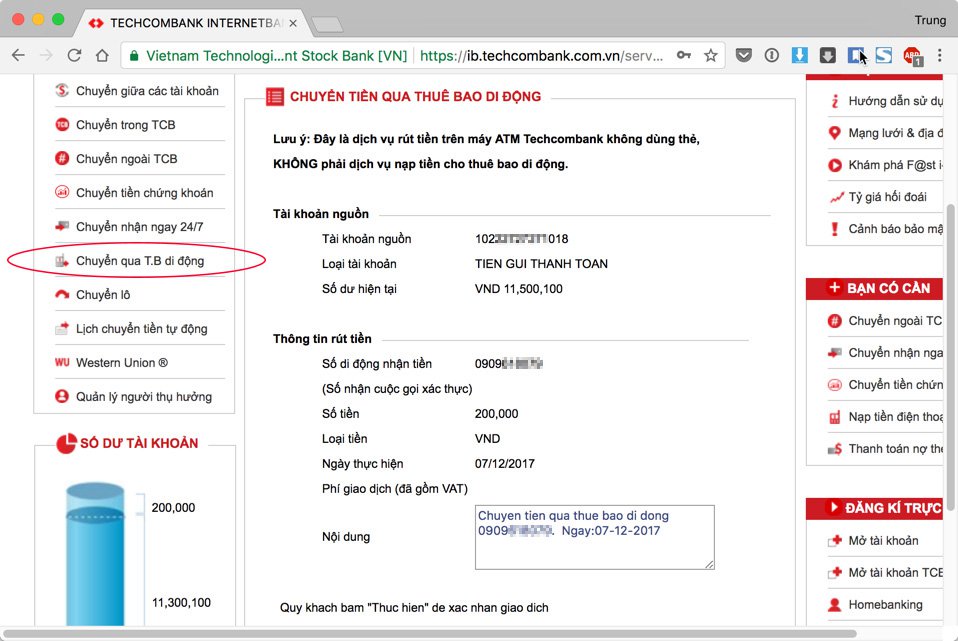Open the Chrome three-dot menu

[940, 56]
